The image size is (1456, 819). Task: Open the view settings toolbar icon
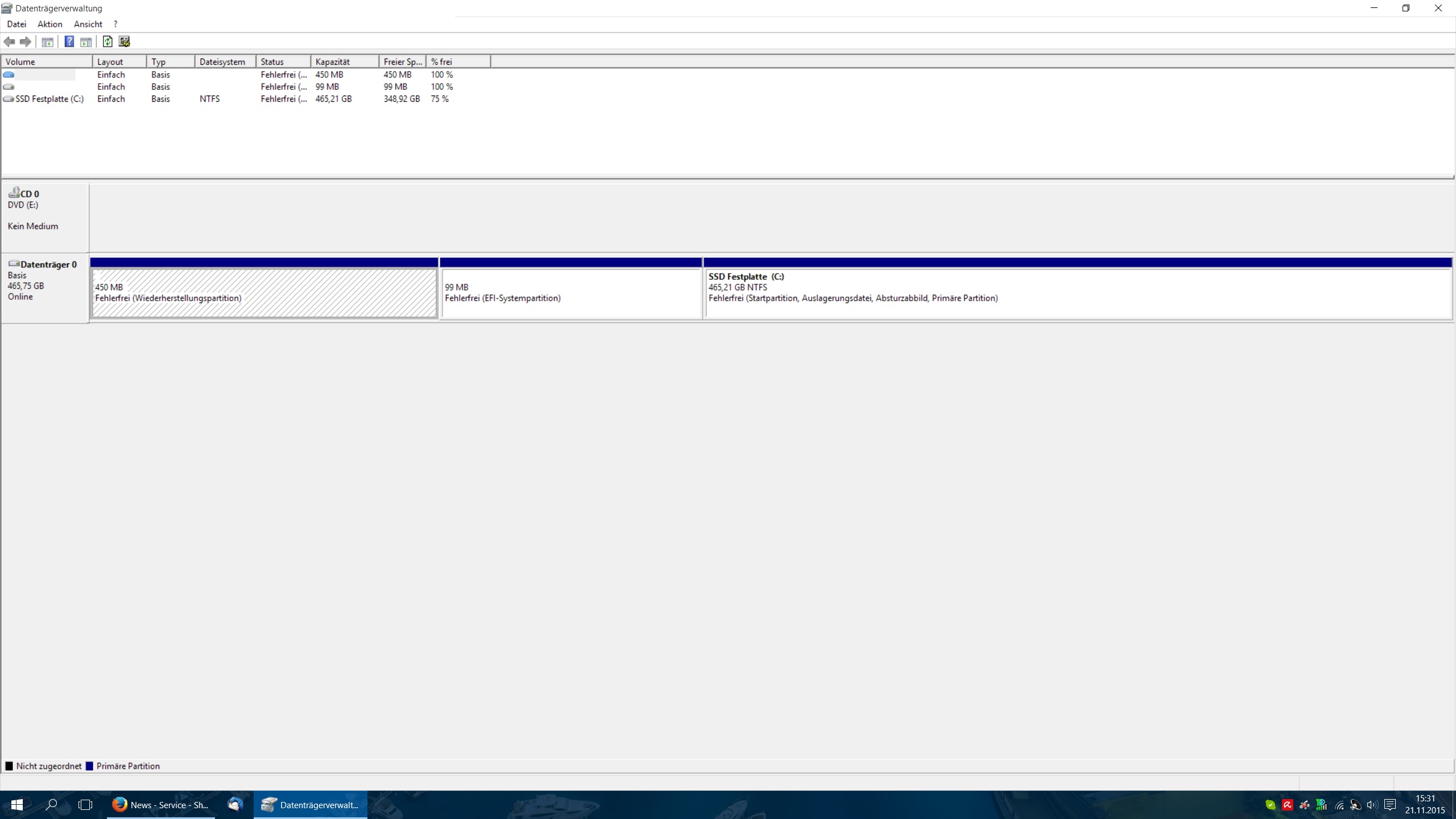(x=125, y=42)
